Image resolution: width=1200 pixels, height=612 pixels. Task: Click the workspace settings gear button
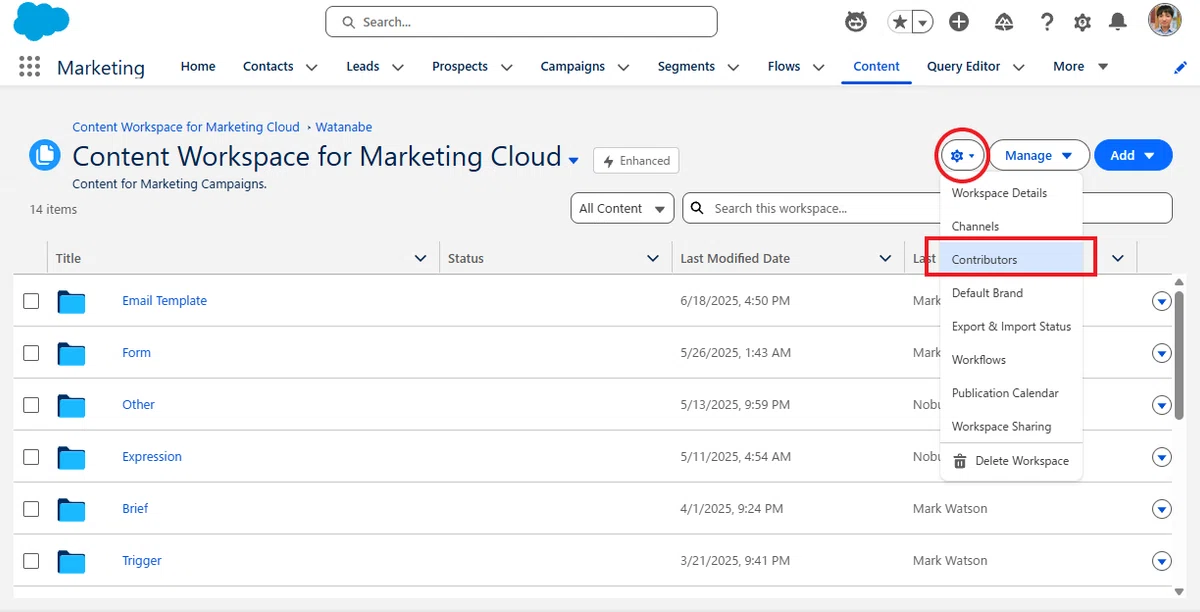(962, 156)
